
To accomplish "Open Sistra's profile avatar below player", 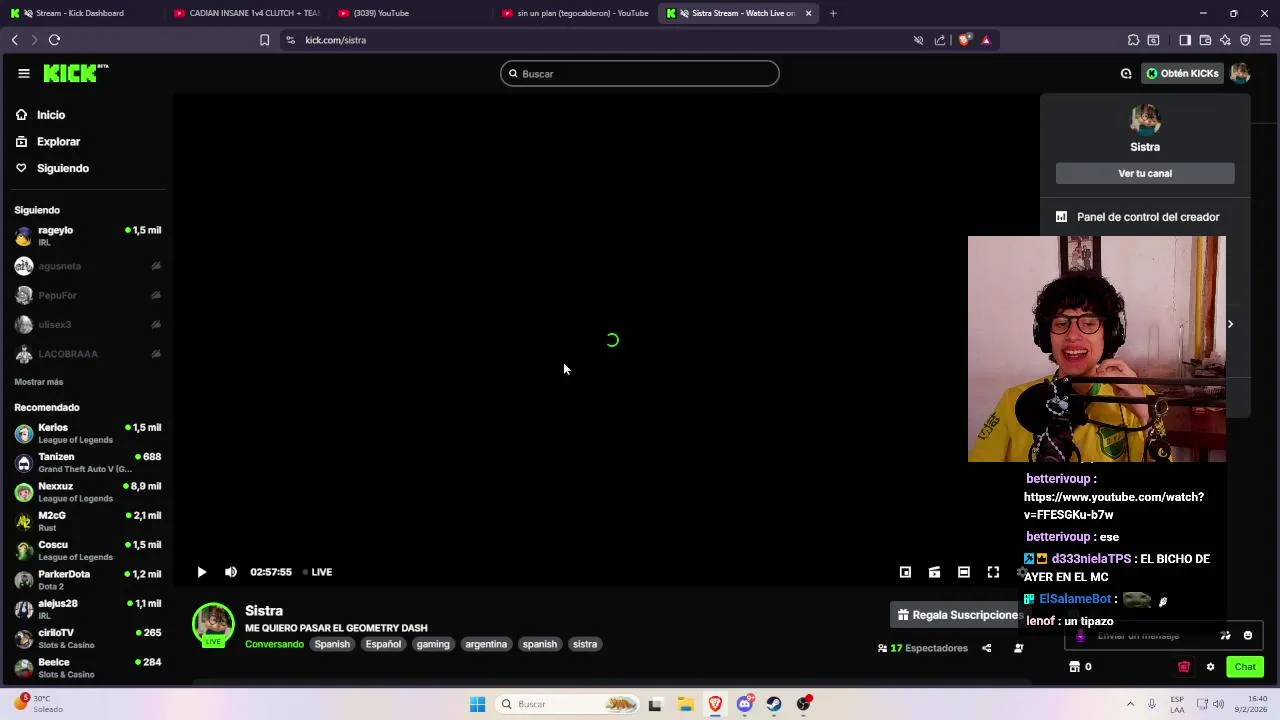I will (x=213, y=625).
